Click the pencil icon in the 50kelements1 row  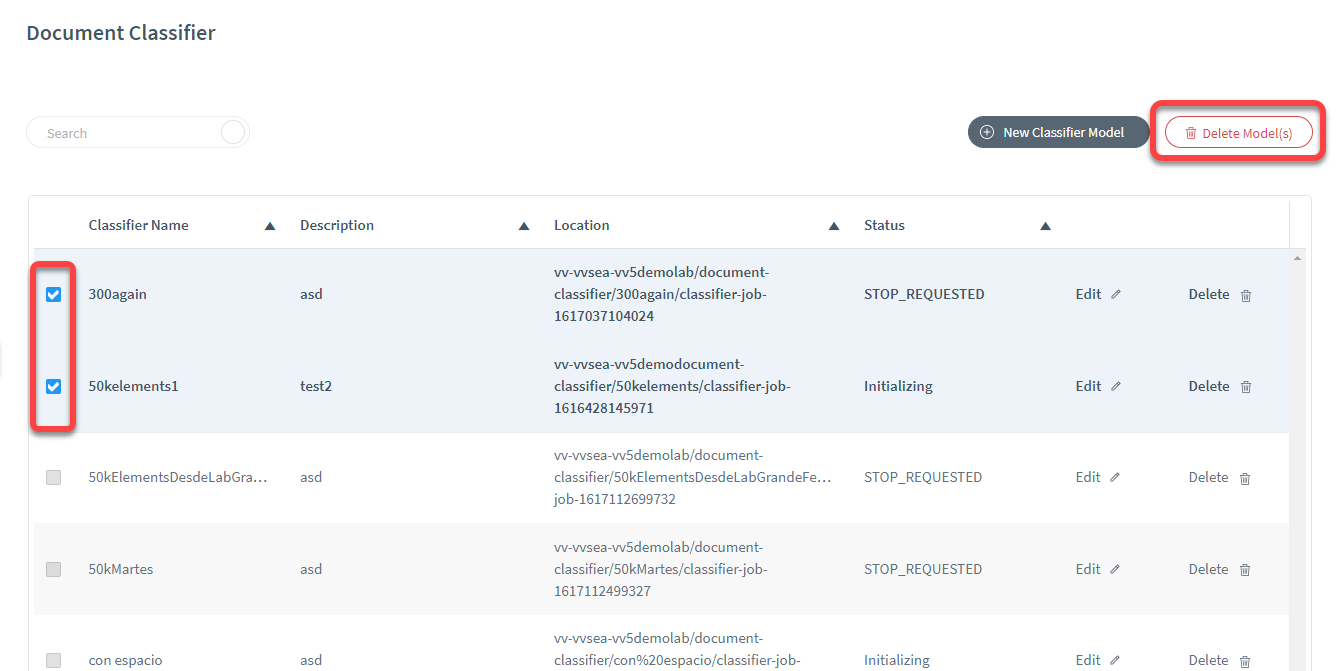pos(1116,387)
